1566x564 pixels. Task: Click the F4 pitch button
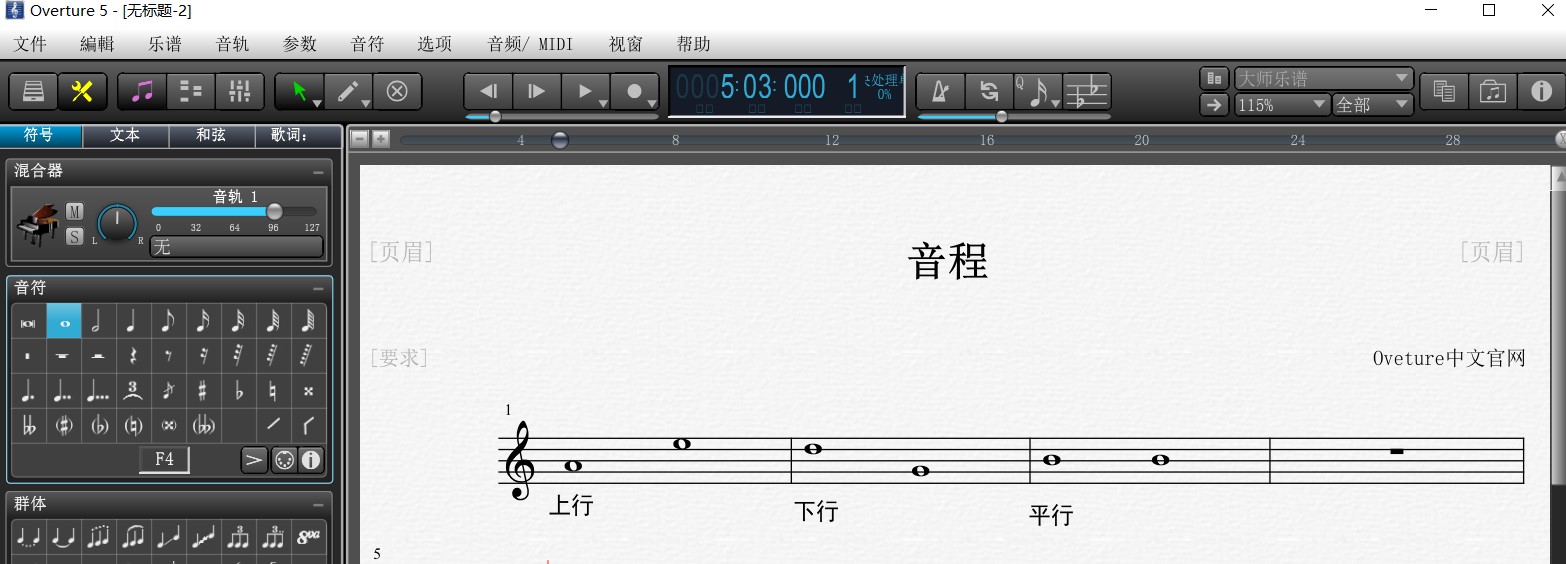tap(164, 459)
